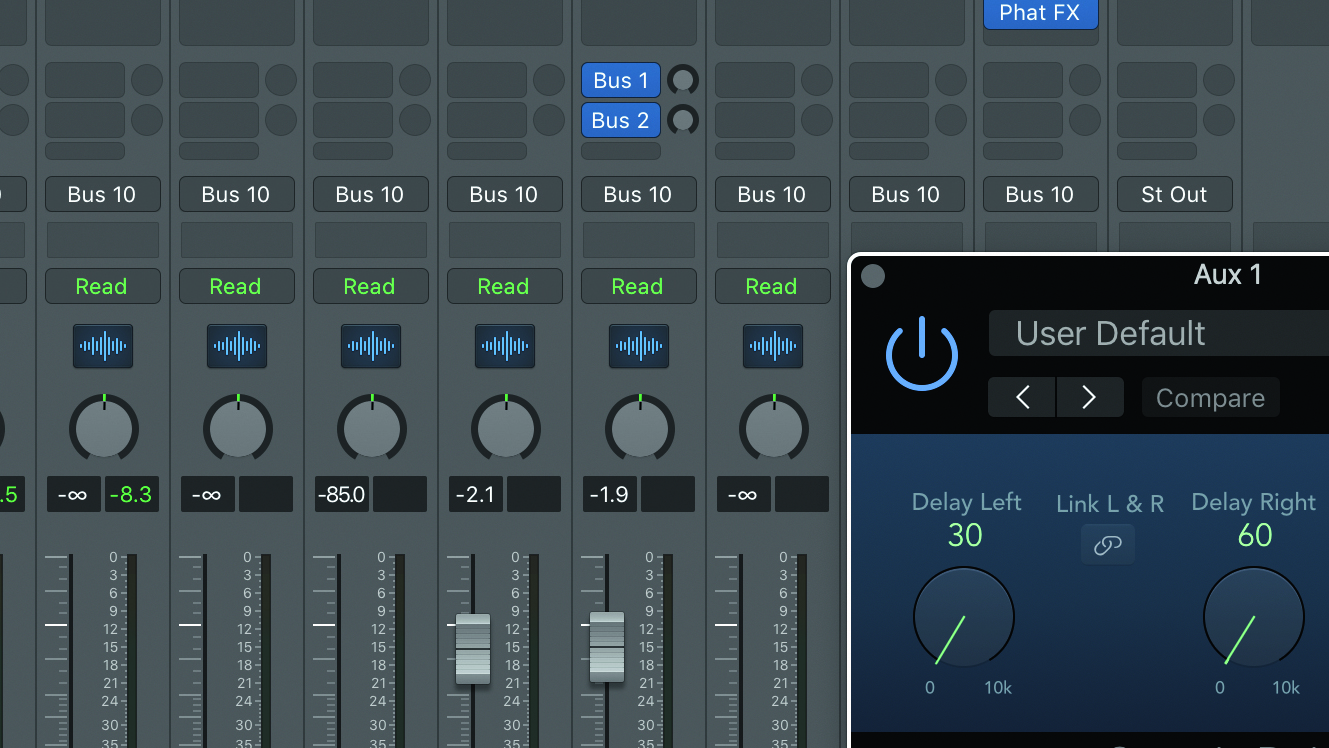Go to next preset in Aux 1 plugin
Viewport: 1329px width, 748px height.
pos(1090,398)
